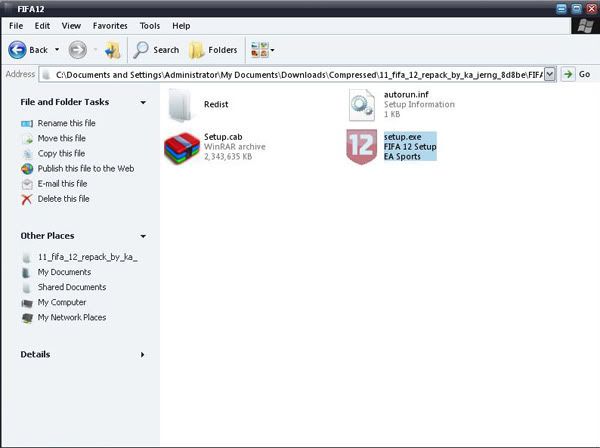
Task: Click Publish this file to the Web
Action: 86,168
